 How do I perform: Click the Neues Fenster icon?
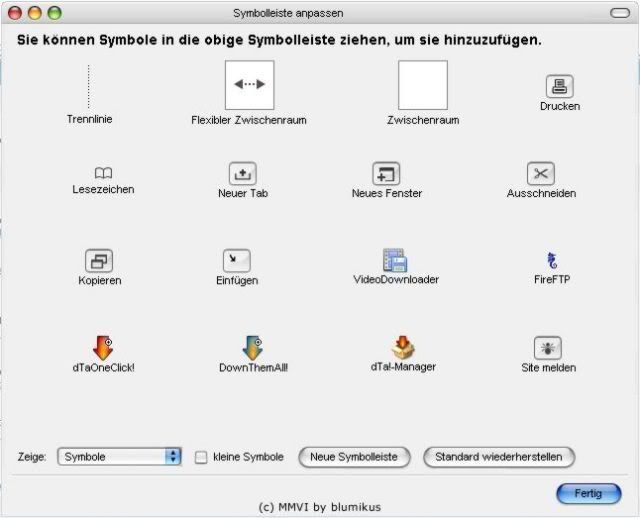tap(386, 173)
